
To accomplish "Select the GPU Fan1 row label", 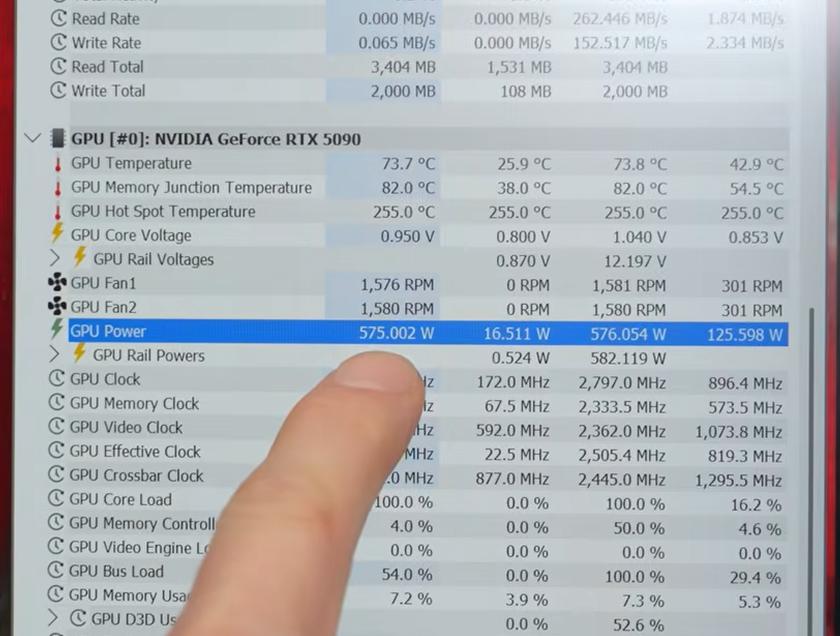I will pos(103,283).
